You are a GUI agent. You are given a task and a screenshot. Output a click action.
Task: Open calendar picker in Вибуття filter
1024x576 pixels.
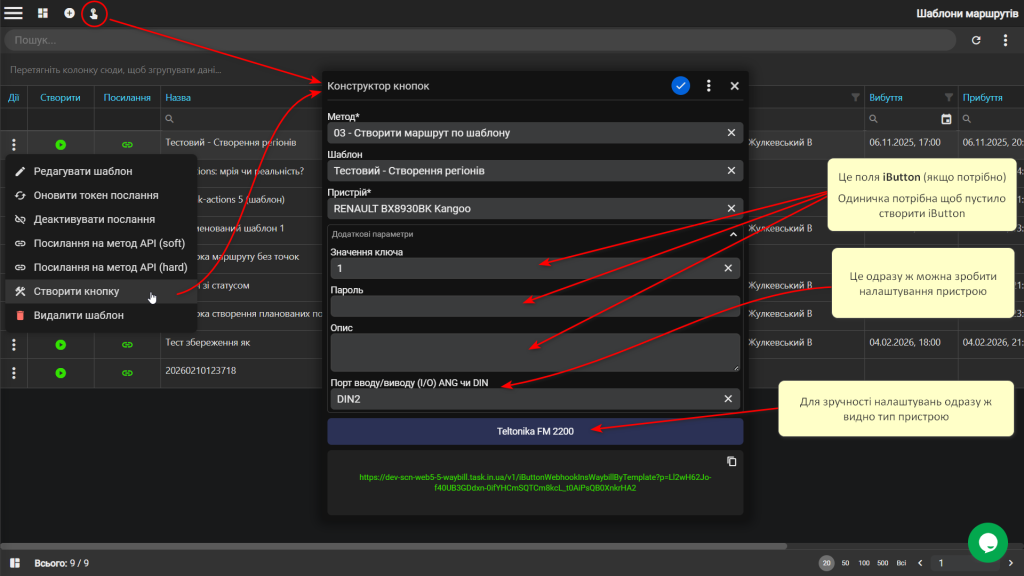(x=946, y=119)
